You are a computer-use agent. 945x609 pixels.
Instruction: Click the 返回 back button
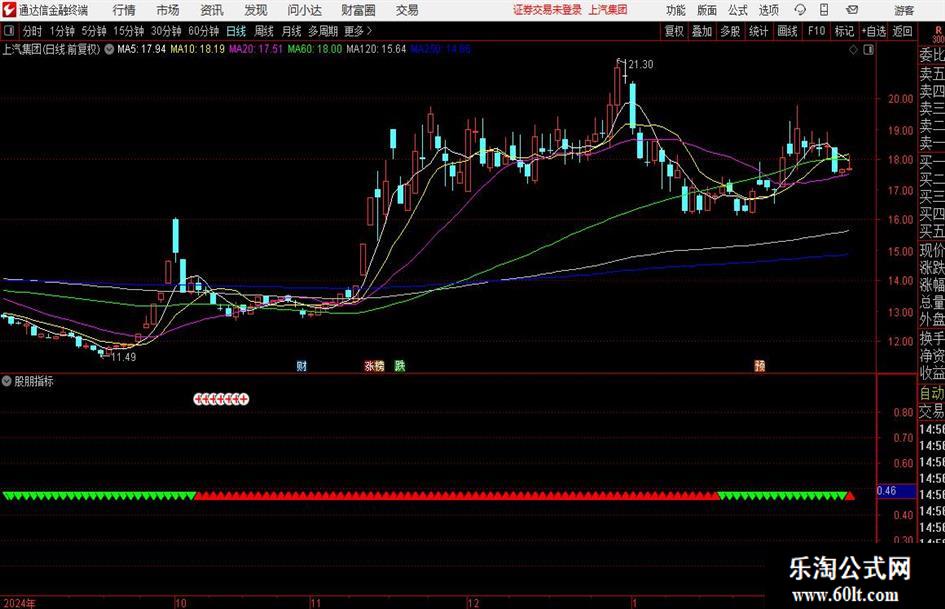(x=902, y=31)
